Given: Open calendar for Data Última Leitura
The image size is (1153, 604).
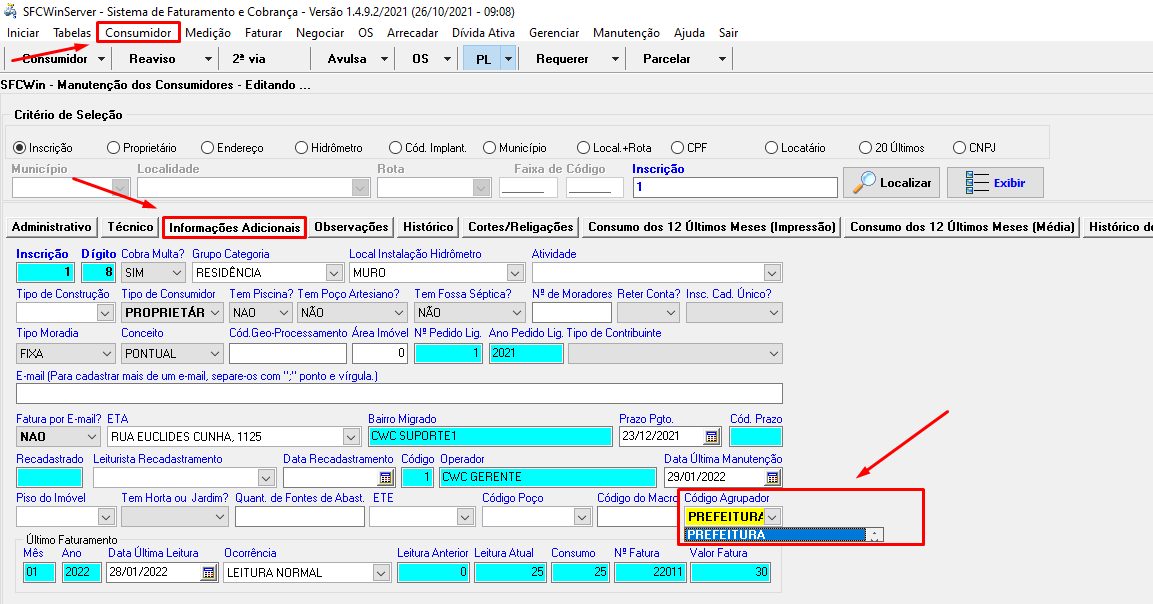Looking at the screenshot, I should pyautogui.click(x=209, y=573).
